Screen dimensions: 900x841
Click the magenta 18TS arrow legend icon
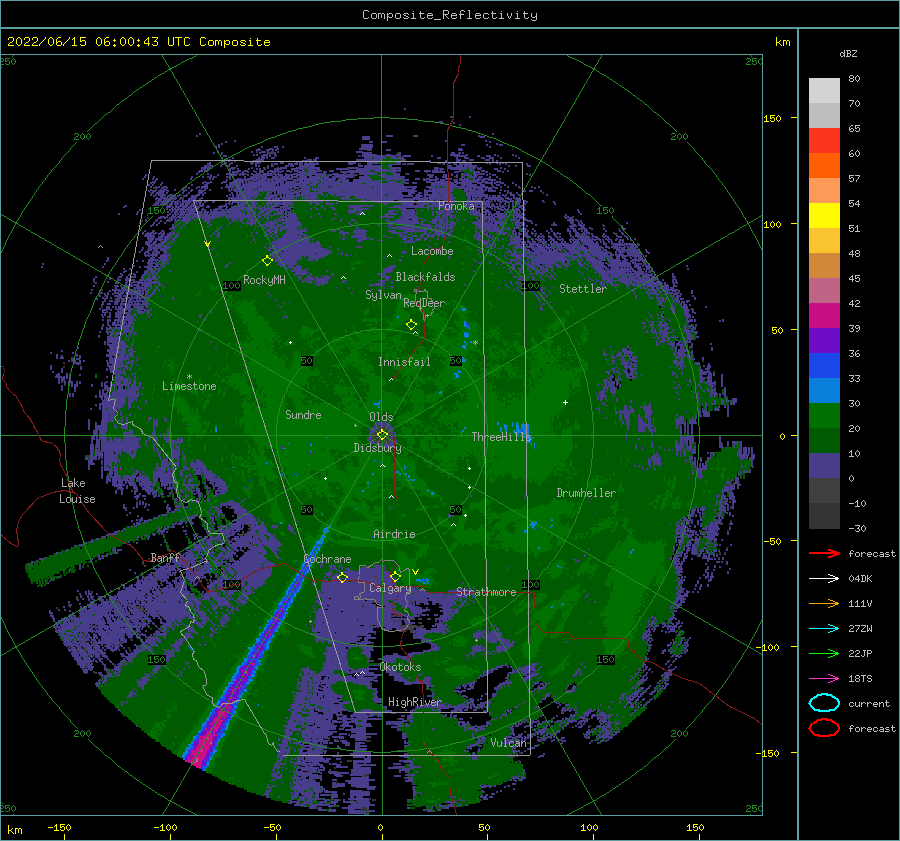click(824, 679)
